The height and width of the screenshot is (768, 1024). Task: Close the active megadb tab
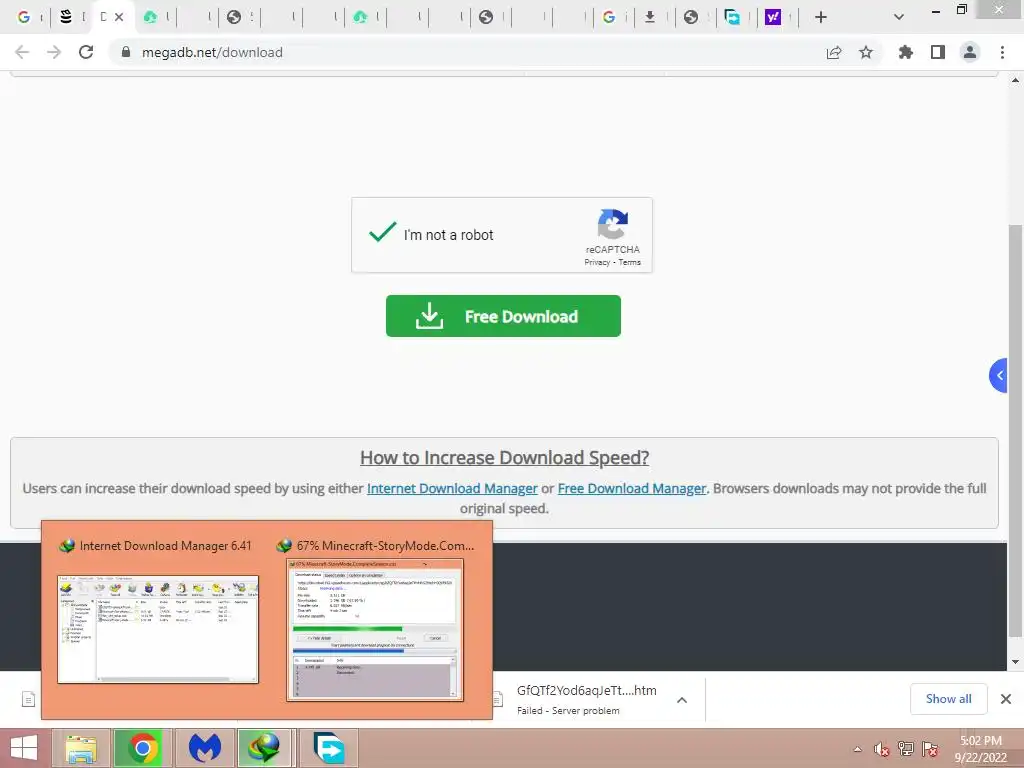(x=119, y=18)
